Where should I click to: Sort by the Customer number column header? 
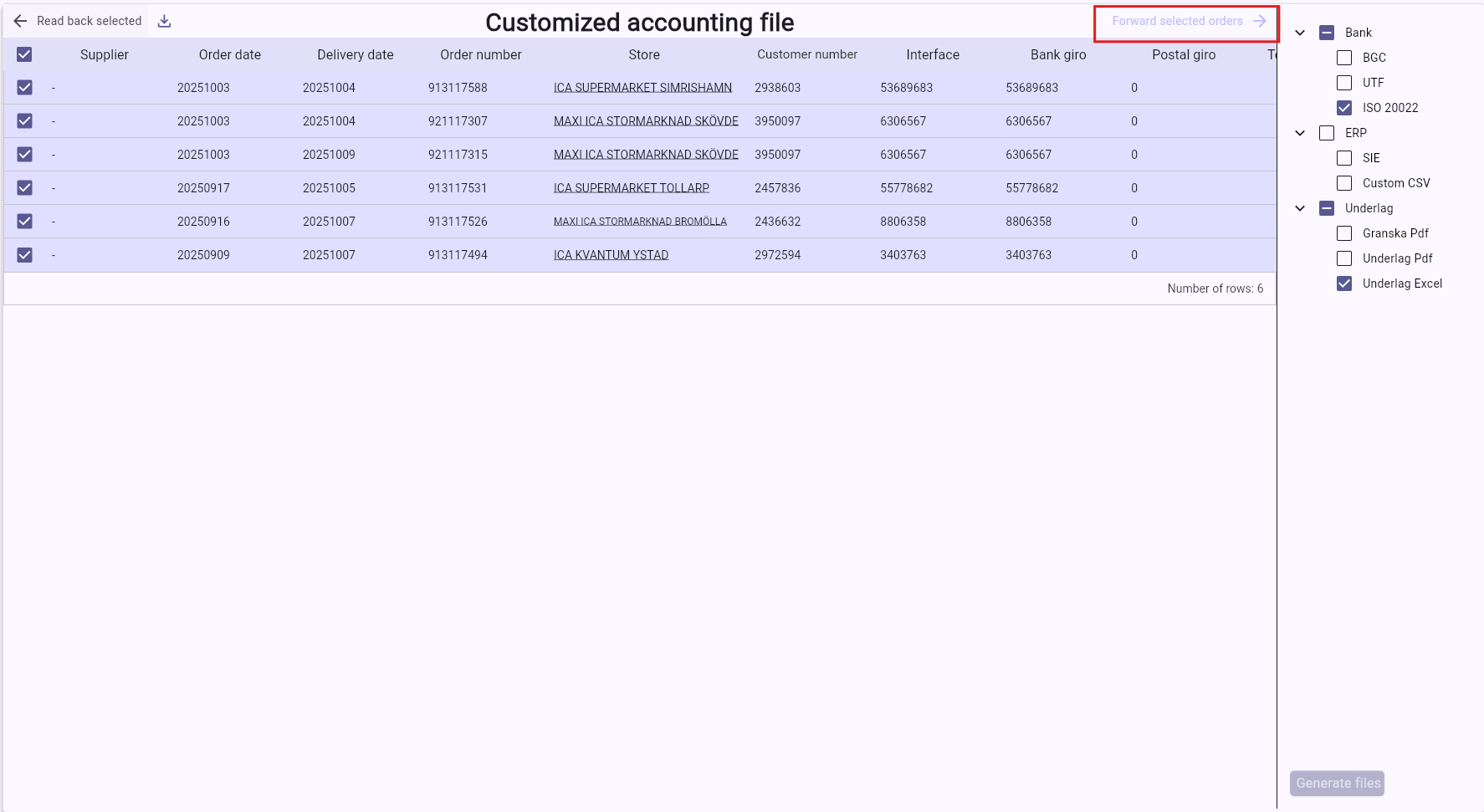[x=807, y=54]
